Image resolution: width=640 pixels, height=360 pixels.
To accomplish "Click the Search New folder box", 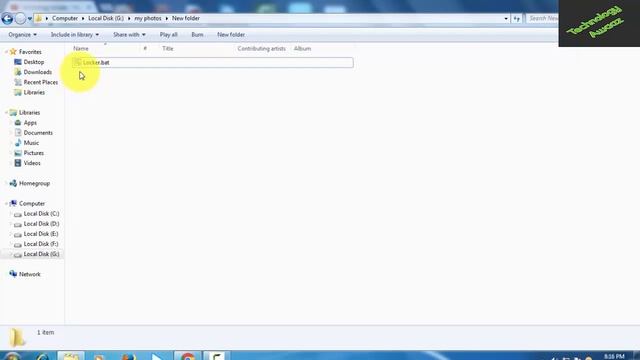I will point(542,18).
